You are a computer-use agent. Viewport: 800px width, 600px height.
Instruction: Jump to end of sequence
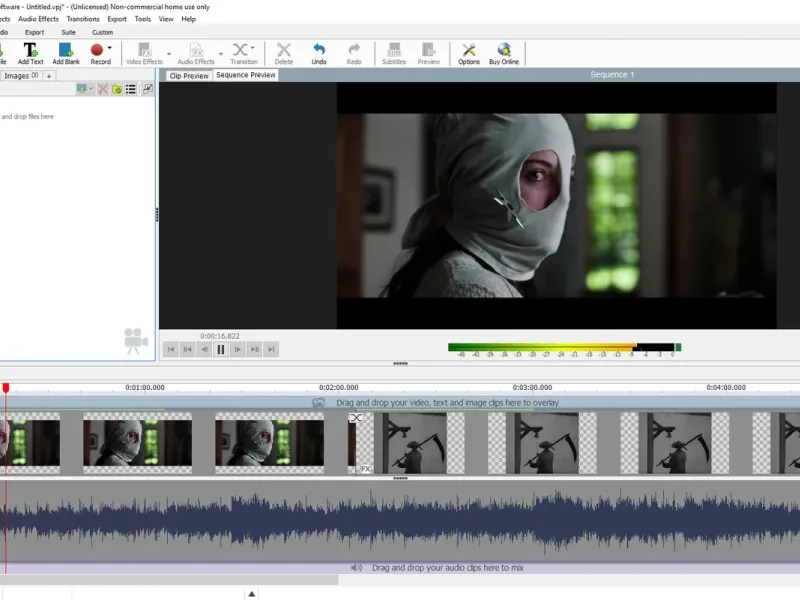(x=271, y=349)
